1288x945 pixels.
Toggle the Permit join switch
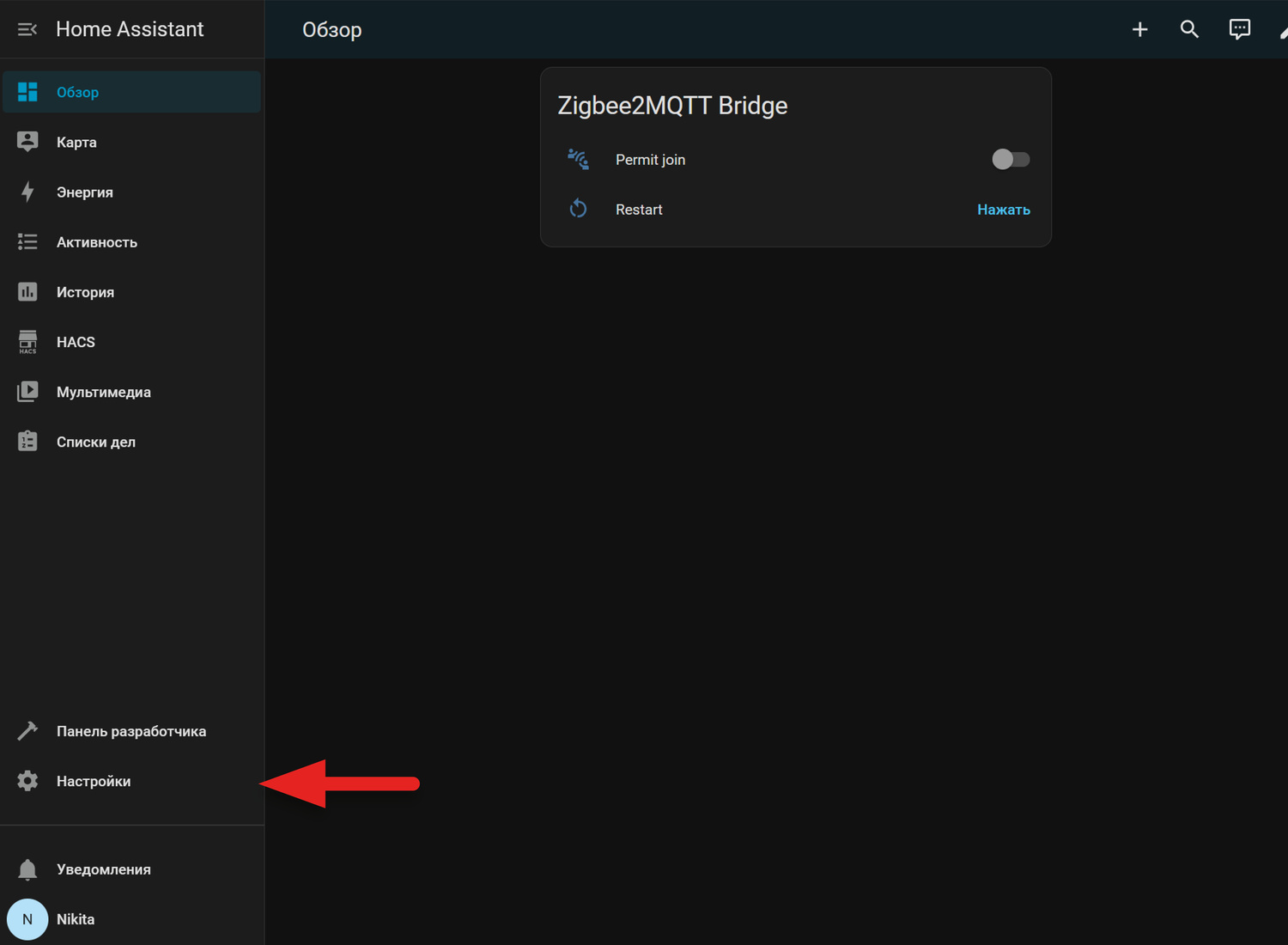(1011, 159)
